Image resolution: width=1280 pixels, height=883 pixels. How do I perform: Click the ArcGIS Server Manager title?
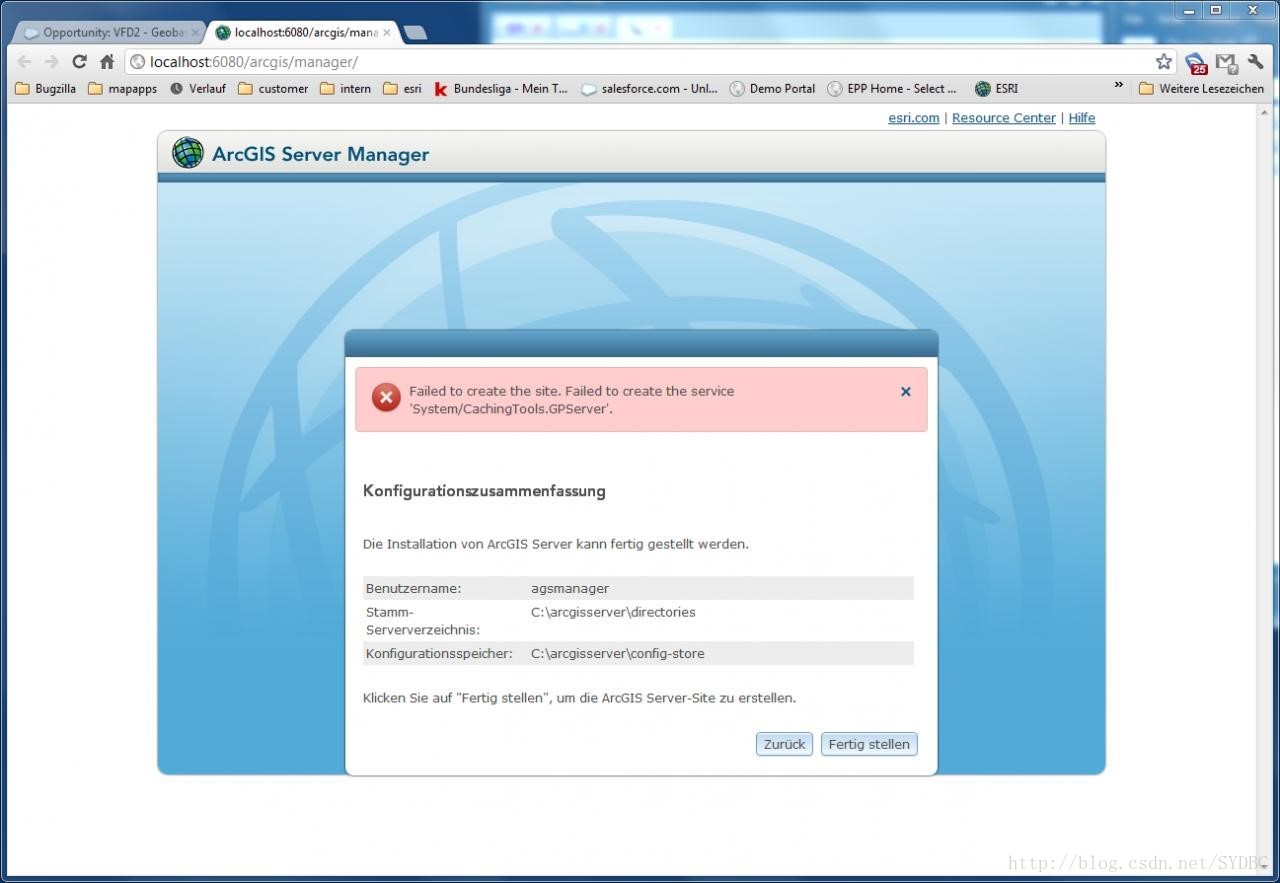click(x=320, y=154)
